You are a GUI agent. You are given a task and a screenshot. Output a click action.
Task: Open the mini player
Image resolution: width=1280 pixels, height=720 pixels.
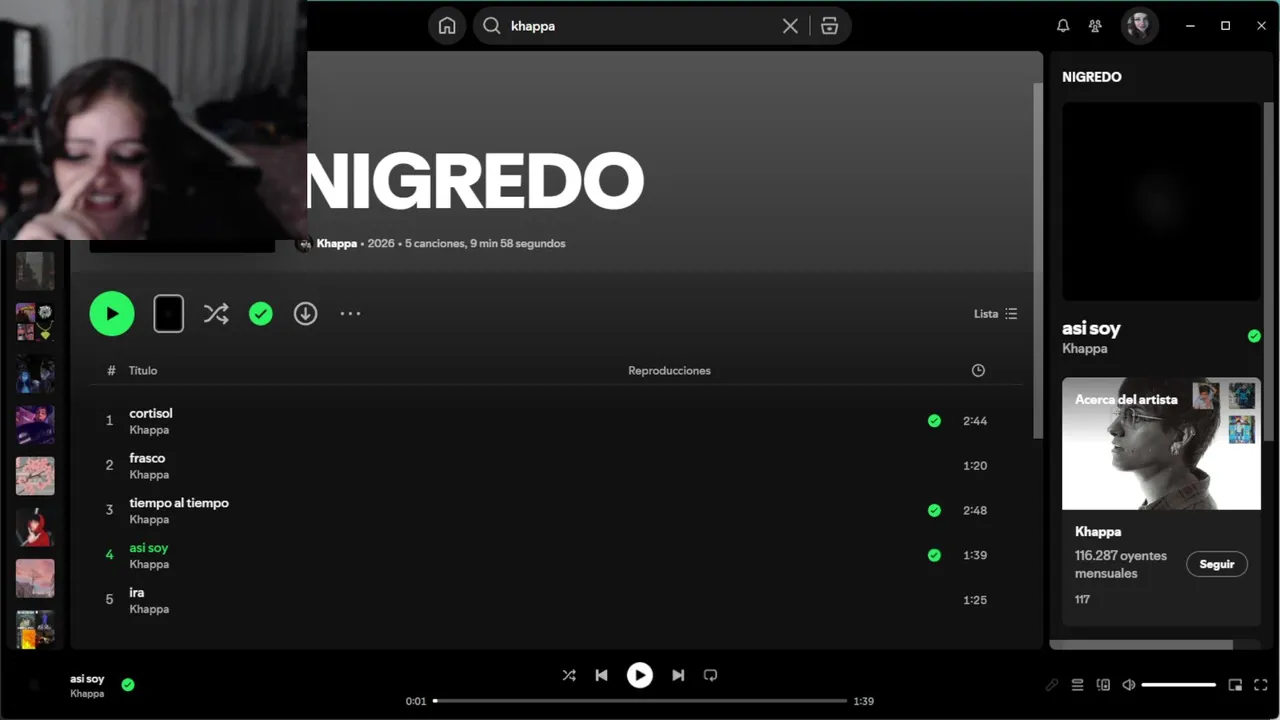[1235, 685]
